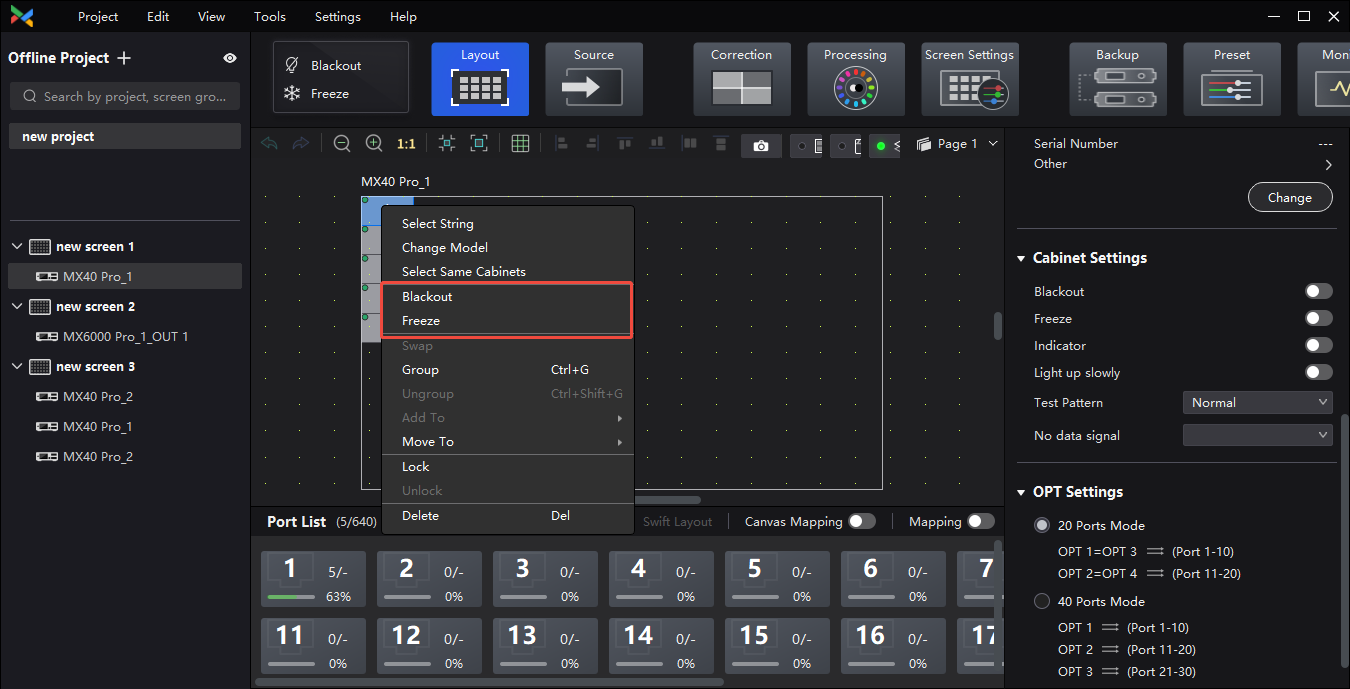Toggle the Canvas Mapping switch
1350x689 pixels.
point(862,521)
